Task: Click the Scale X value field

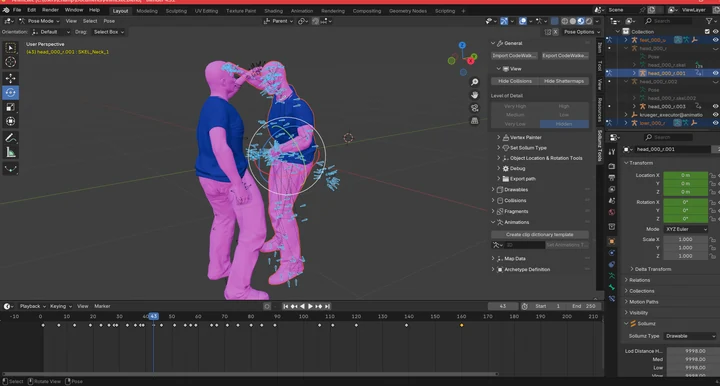Action: (x=686, y=240)
